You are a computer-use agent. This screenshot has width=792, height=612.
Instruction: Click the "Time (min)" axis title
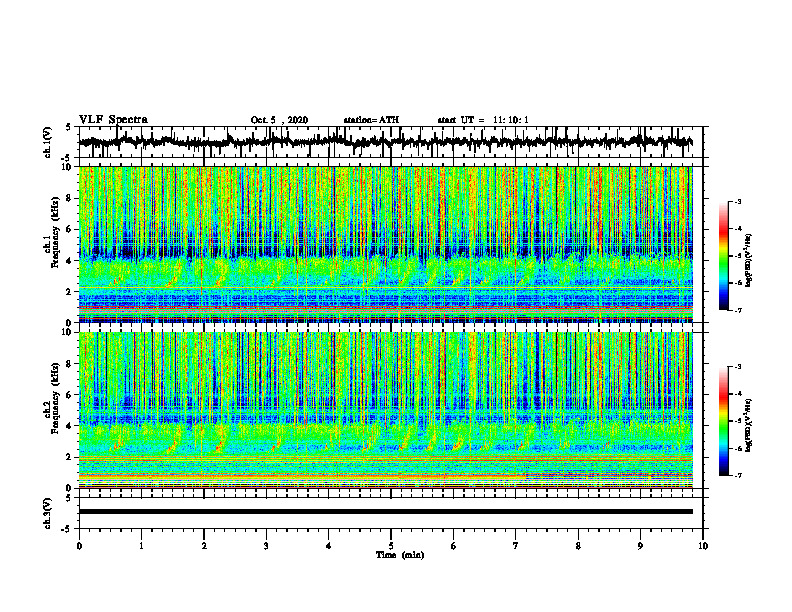coord(400,555)
